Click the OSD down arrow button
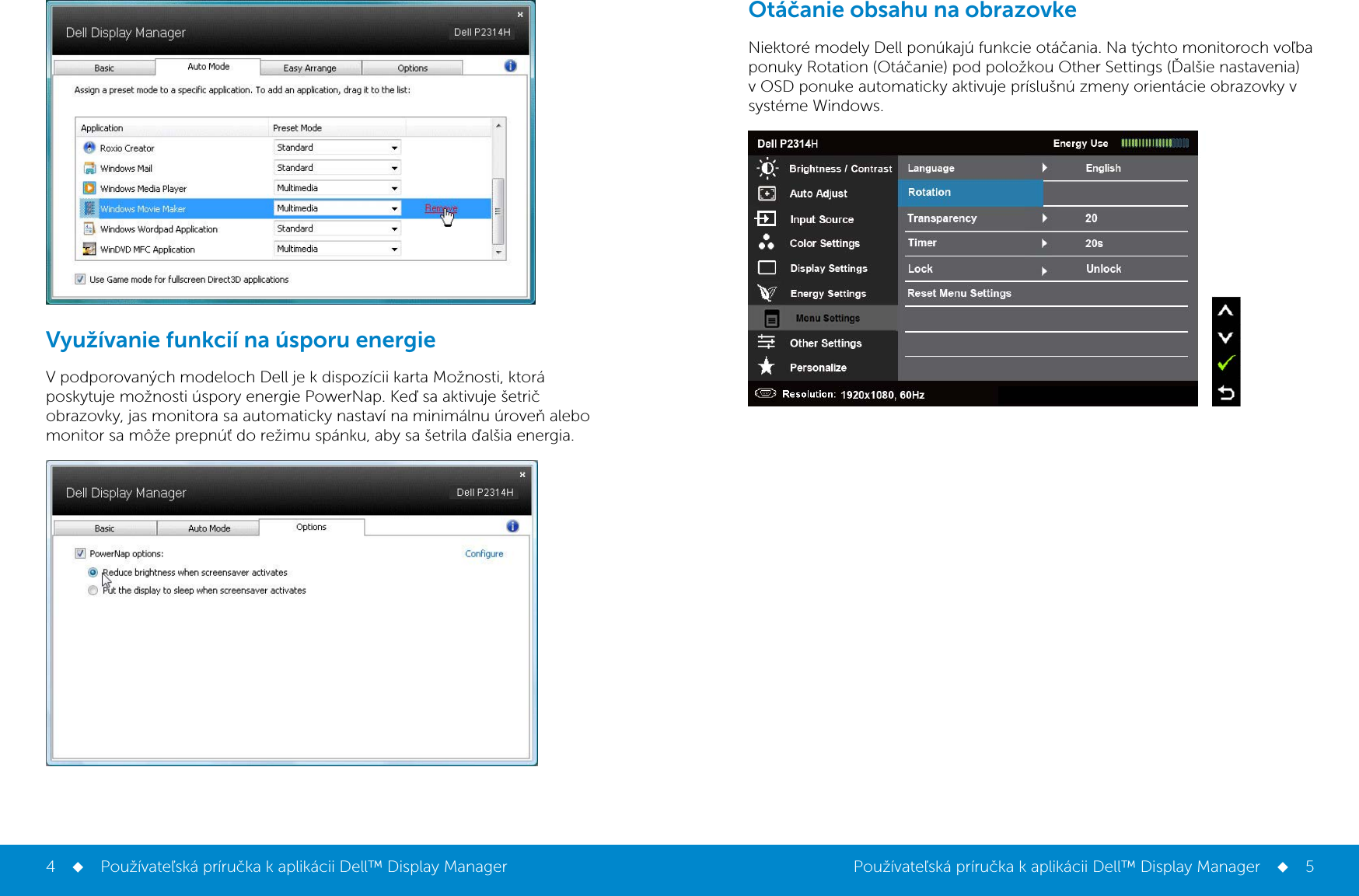The width and height of the screenshot is (1359, 896). (1226, 337)
